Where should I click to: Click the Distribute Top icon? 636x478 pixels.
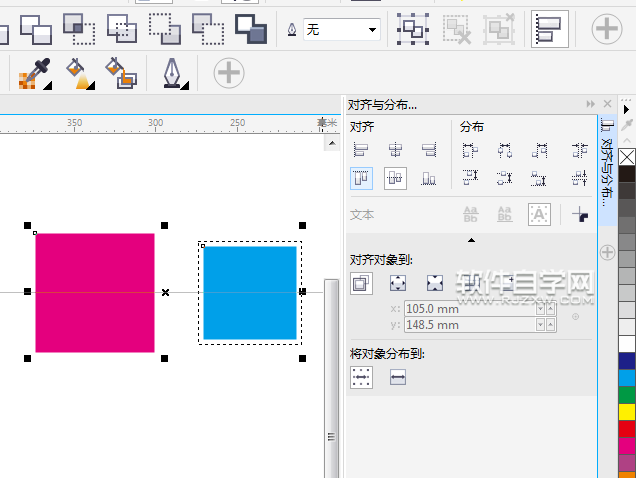pos(471,178)
